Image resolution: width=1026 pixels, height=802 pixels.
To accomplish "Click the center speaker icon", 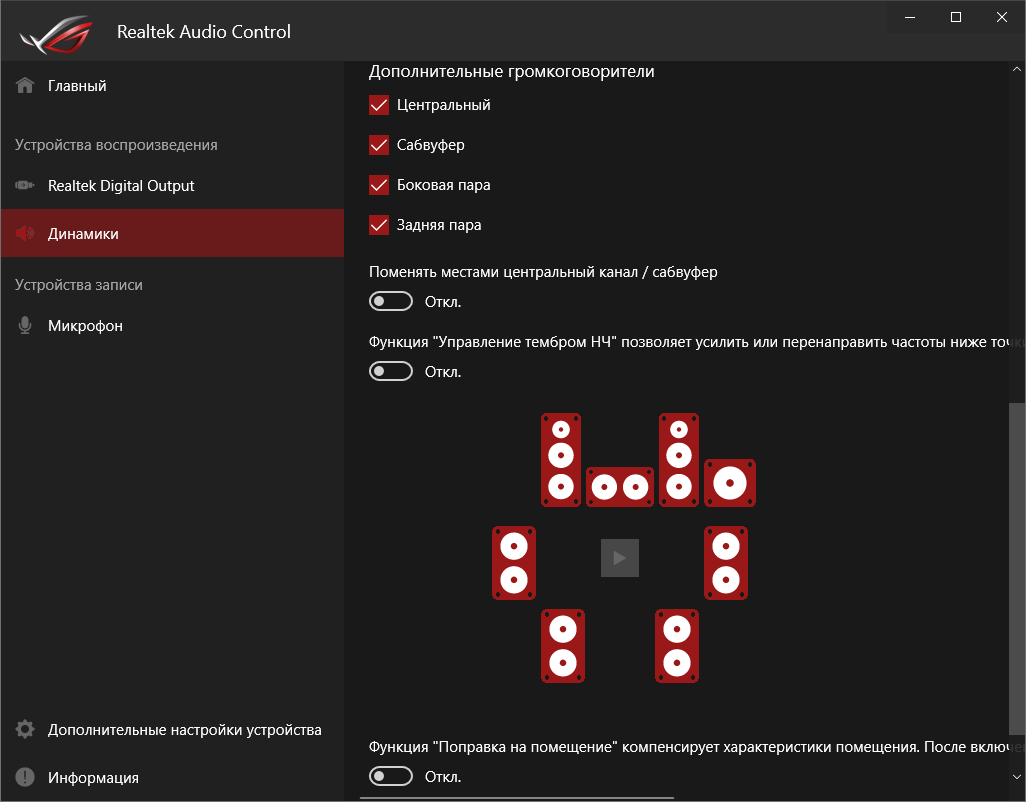I will click(x=619, y=487).
